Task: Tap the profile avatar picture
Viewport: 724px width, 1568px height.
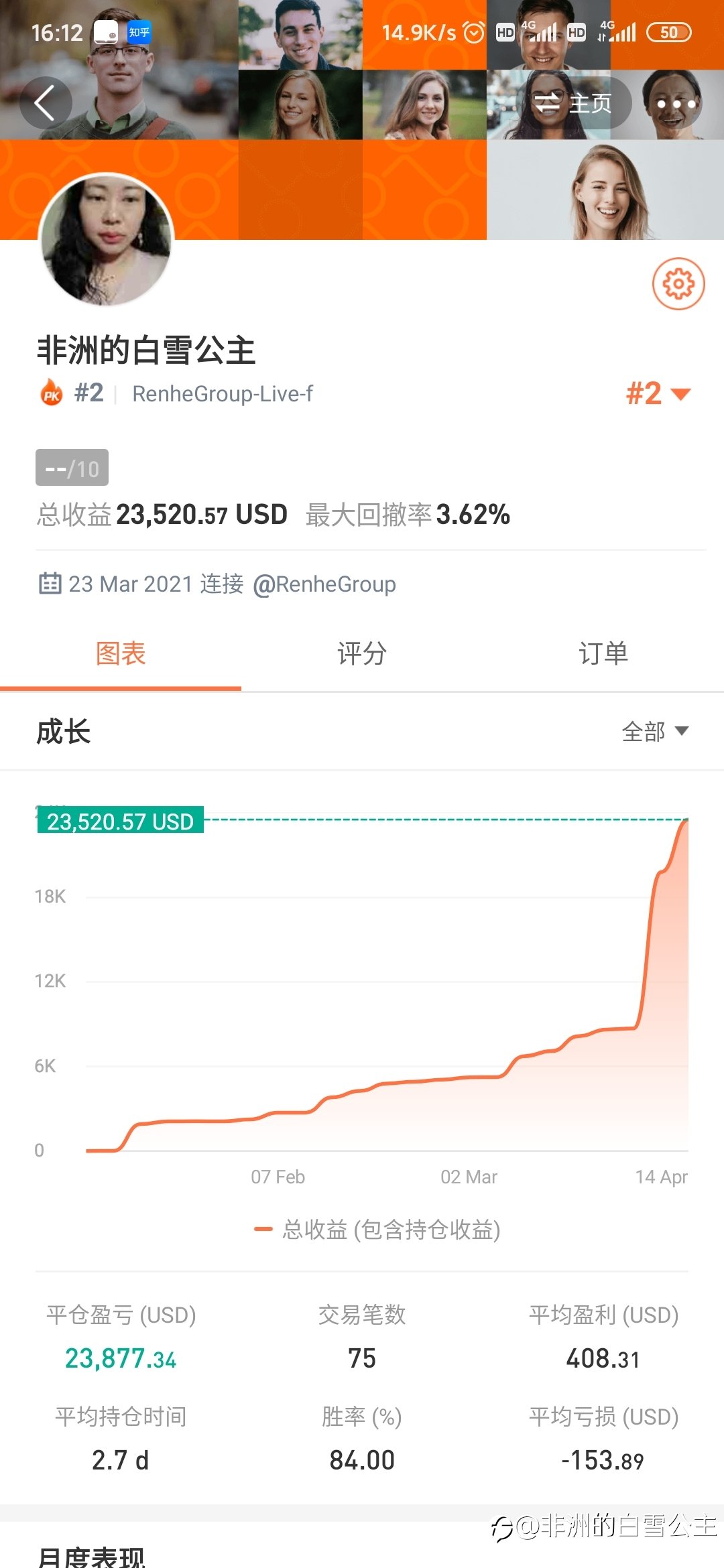Action: pyautogui.click(x=107, y=240)
